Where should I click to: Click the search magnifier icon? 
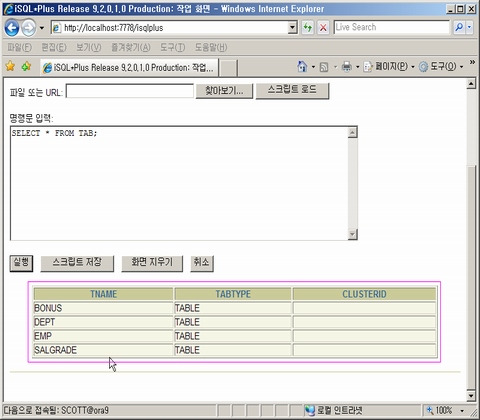(x=459, y=27)
